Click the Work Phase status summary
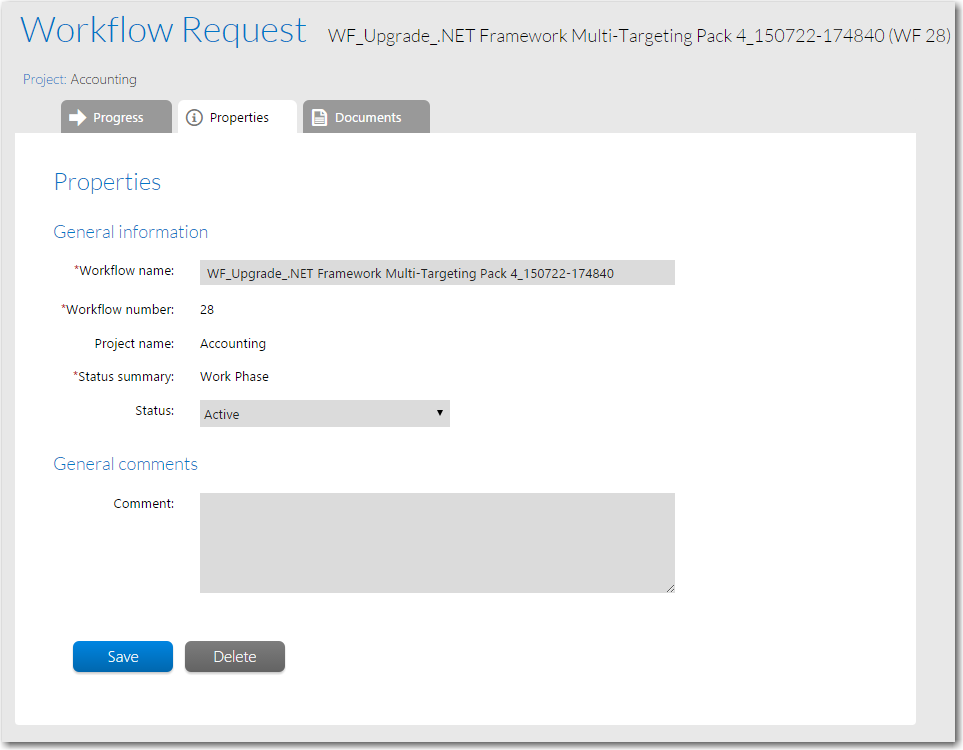 pyautogui.click(x=234, y=377)
